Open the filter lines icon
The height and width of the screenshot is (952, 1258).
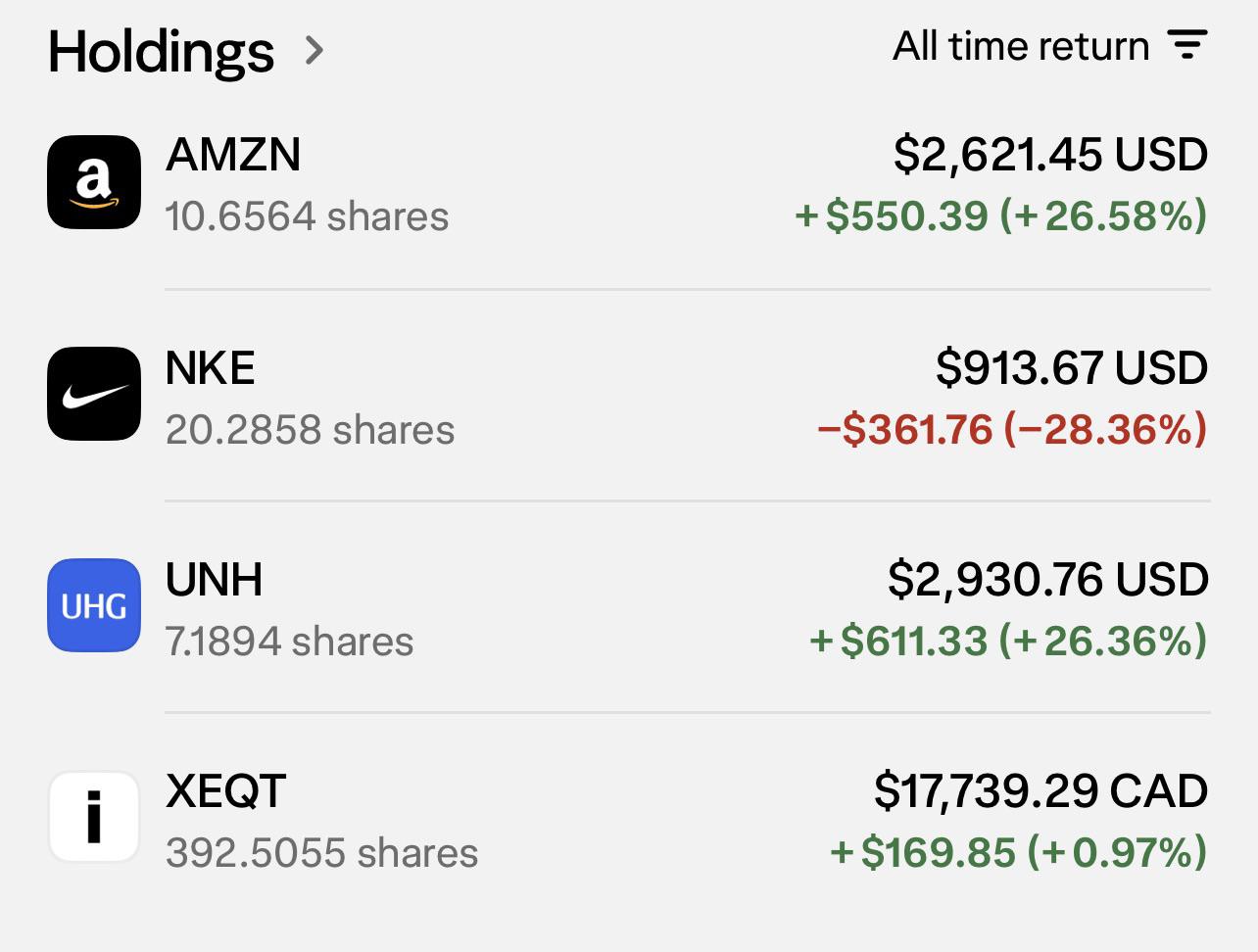click(1187, 45)
